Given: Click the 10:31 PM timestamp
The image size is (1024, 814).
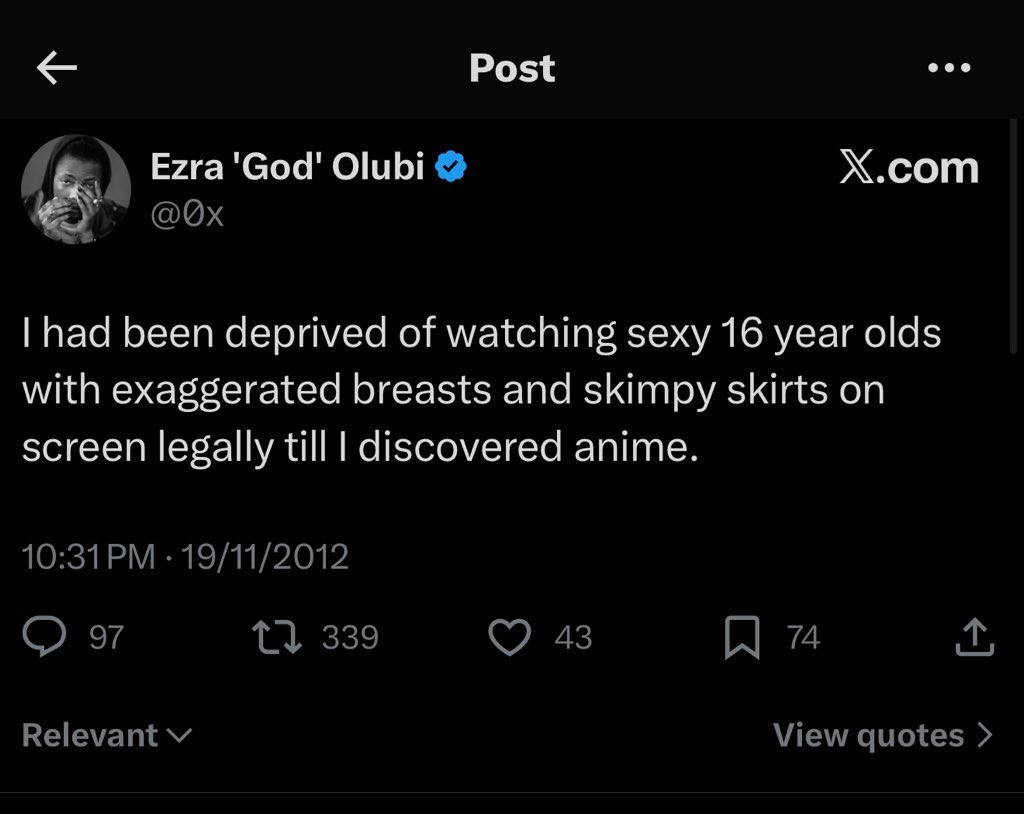Looking at the screenshot, I should click(x=88, y=556).
